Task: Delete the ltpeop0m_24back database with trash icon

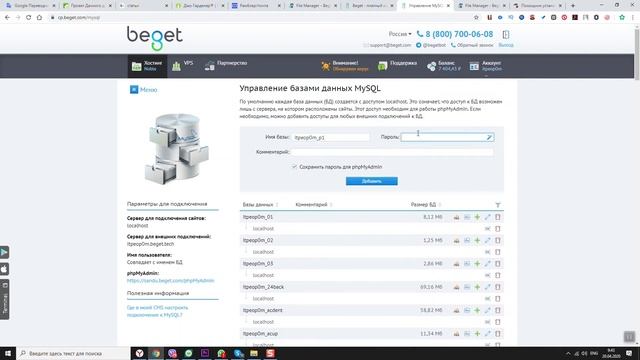Action: pyautogui.click(x=498, y=287)
